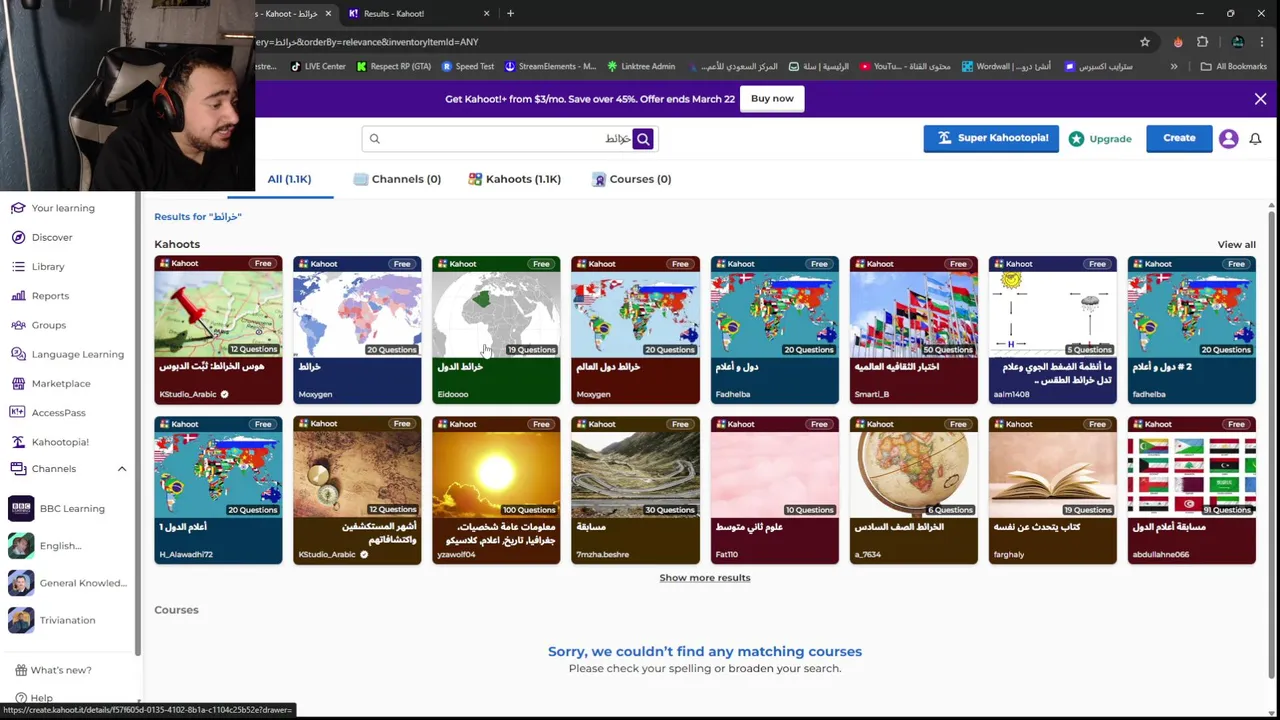Close the Results - Kahoot! browser tab
Screen dimensions: 1280x720
pyautogui.click(x=487, y=14)
